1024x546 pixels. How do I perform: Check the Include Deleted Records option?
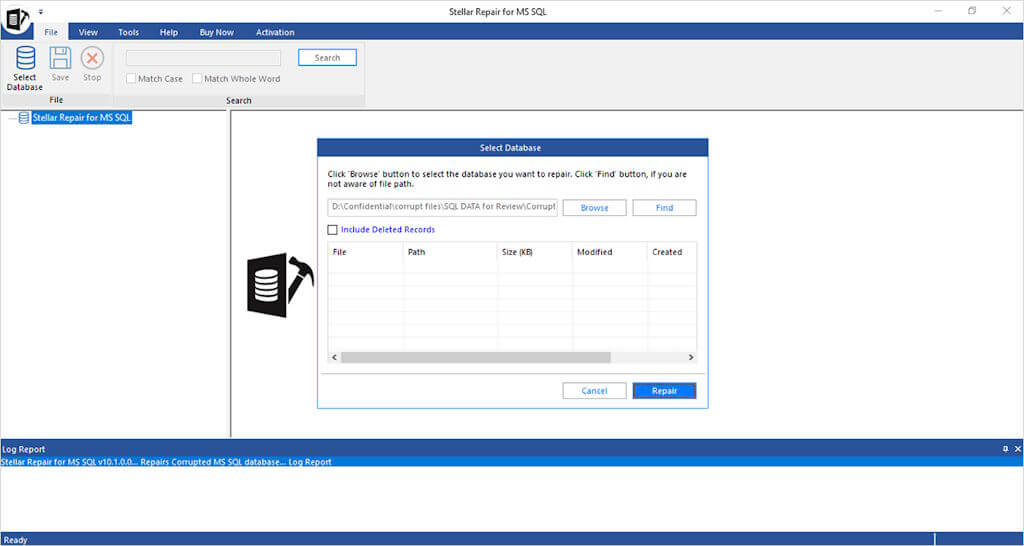coord(333,230)
